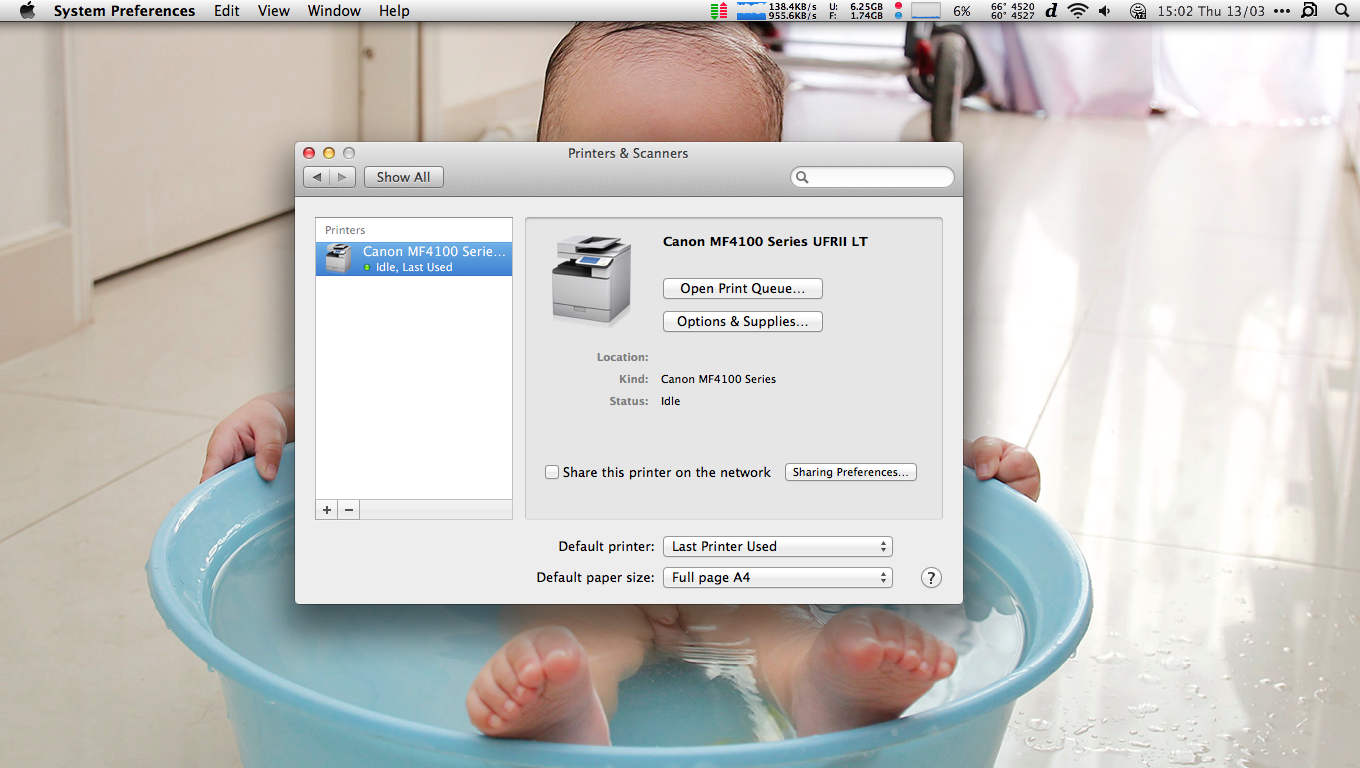Image resolution: width=1360 pixels, height=768 pixels.
Task: Click the magnifier icon in the search field
Action: click(x=802, y=177)
